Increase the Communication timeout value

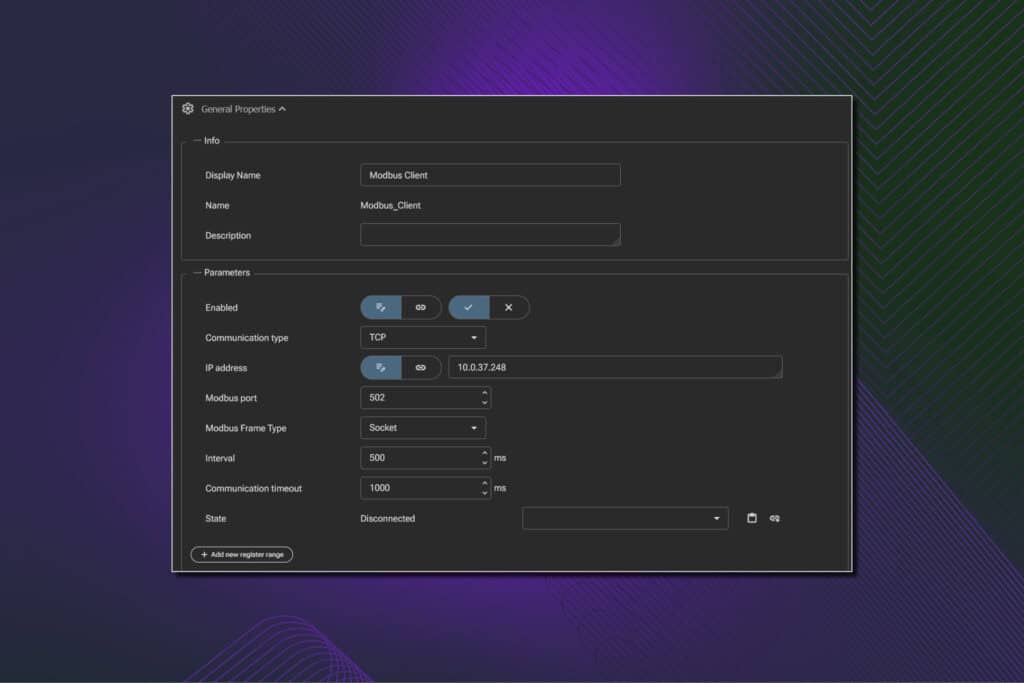485,483
